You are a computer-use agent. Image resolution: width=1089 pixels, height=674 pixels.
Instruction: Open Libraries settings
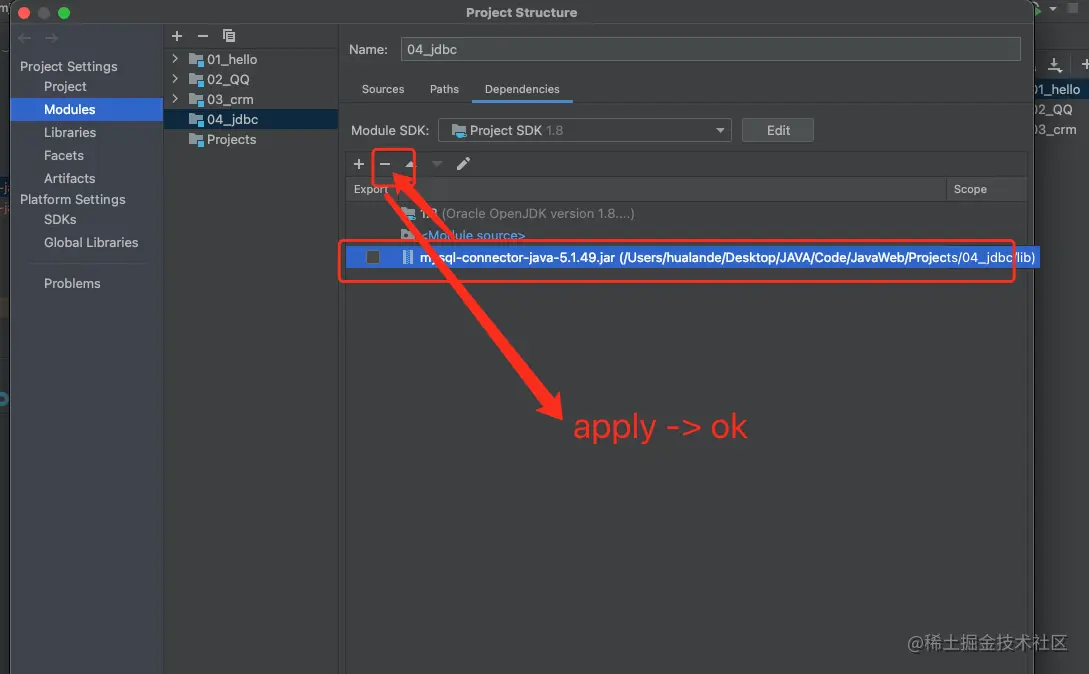pyautogui.click(x=70, y=132)
